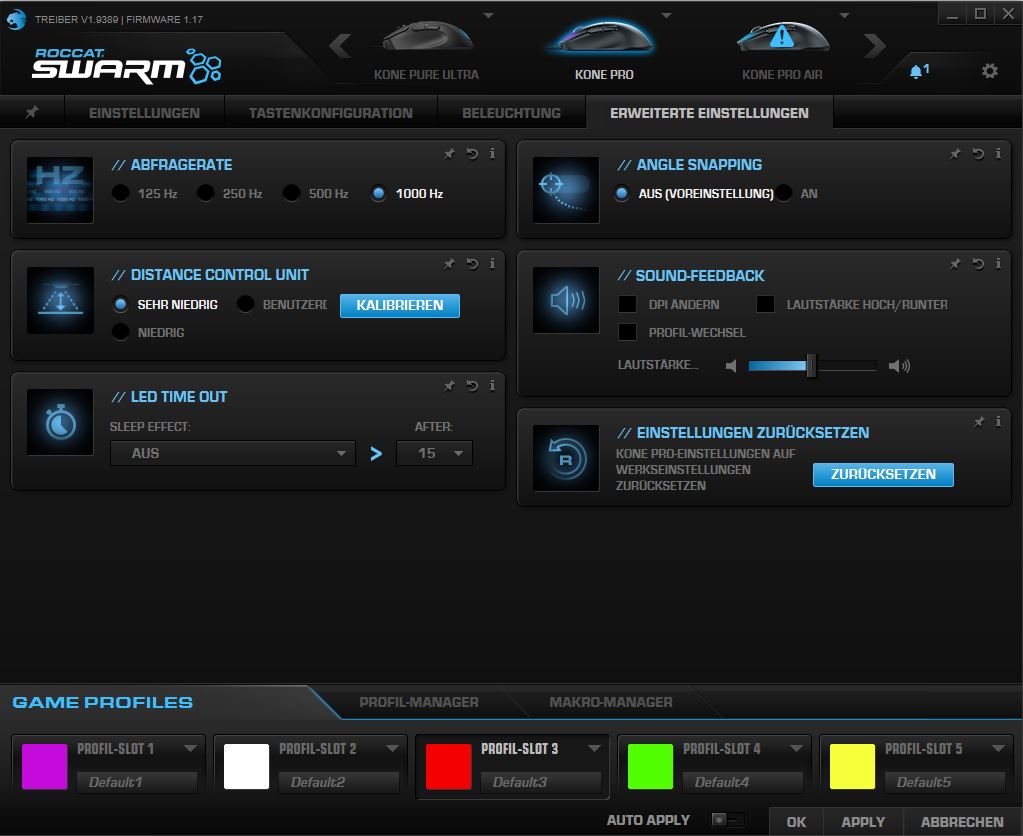The width and height of the screenshot is (1023, 836).
Task: Select the Kone Pure Ultra mouse thumbnail
Action: coord(426,38)
